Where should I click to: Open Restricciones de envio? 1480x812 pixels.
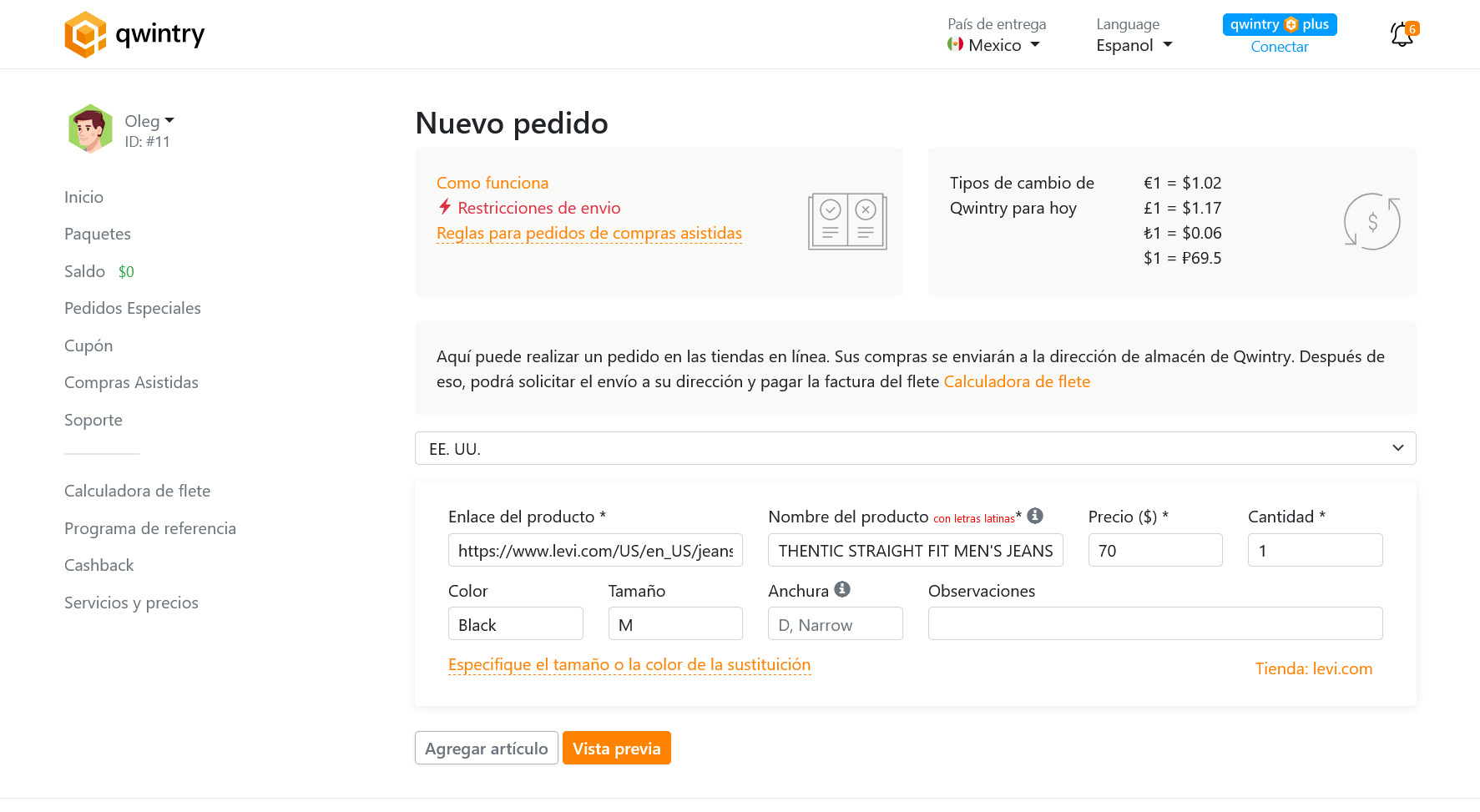coord(537,208)
